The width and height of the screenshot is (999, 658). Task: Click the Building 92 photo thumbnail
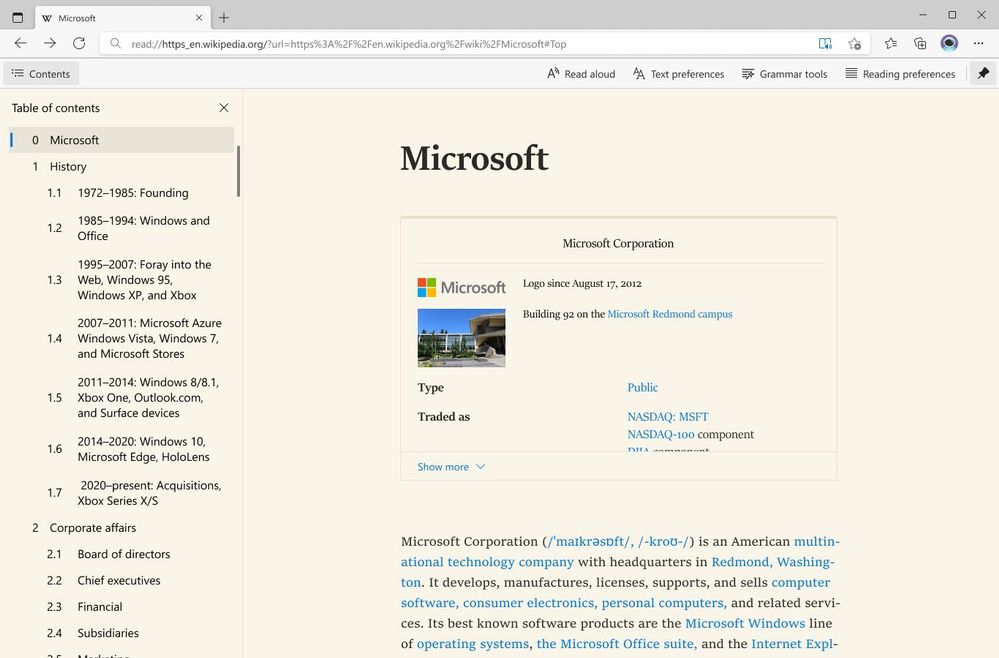[x=461, y=338]
